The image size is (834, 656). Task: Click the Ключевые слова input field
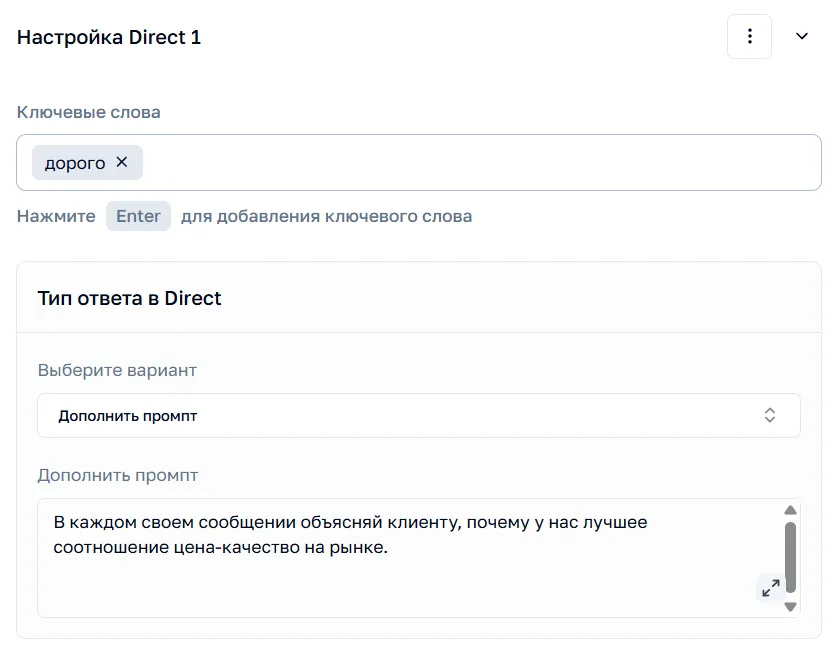click(419, 162)
